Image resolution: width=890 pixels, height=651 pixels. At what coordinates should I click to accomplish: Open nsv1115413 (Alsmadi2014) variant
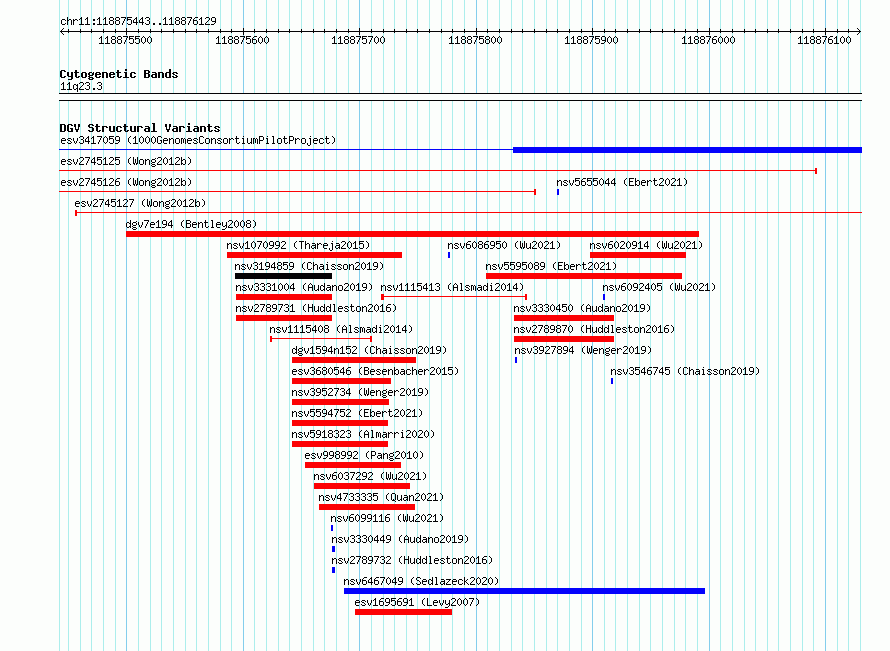click(452, 287)
